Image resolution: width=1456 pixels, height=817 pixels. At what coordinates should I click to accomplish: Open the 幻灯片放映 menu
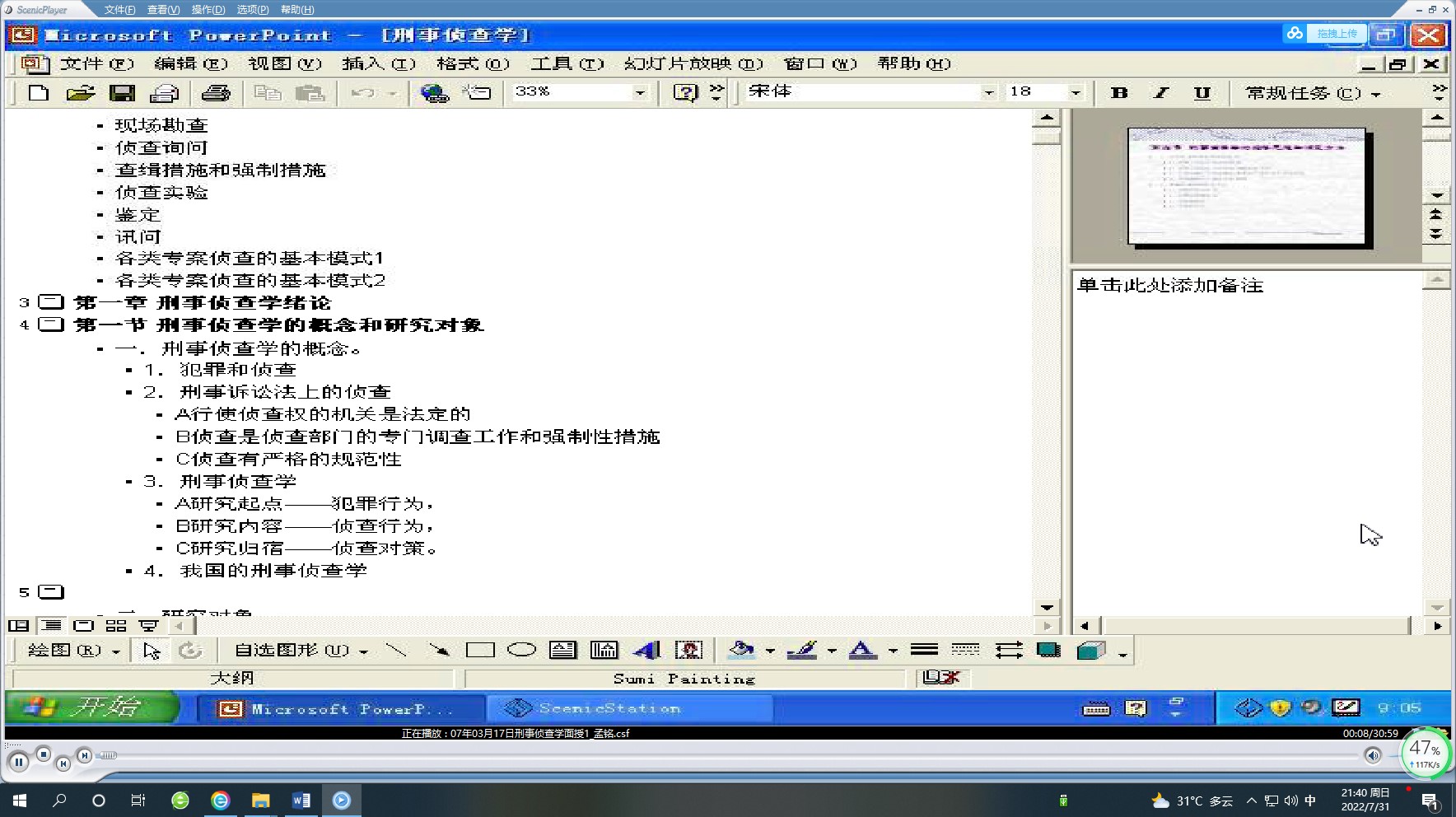pos(693,63)
